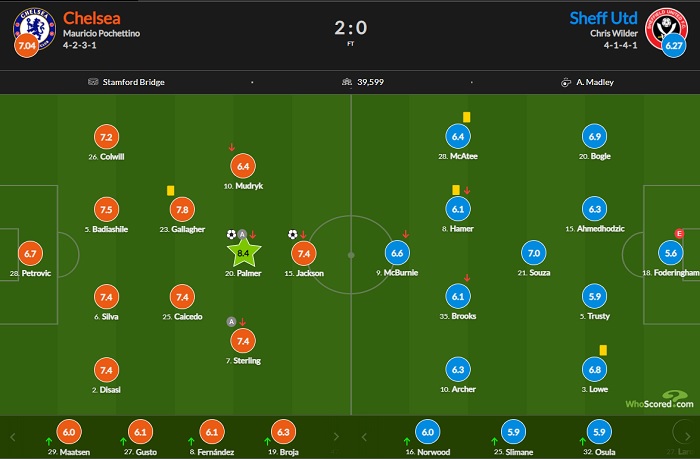Click the attendance icon next to 39,599
This screenshot has width=700, height=459.
point(346,82)
